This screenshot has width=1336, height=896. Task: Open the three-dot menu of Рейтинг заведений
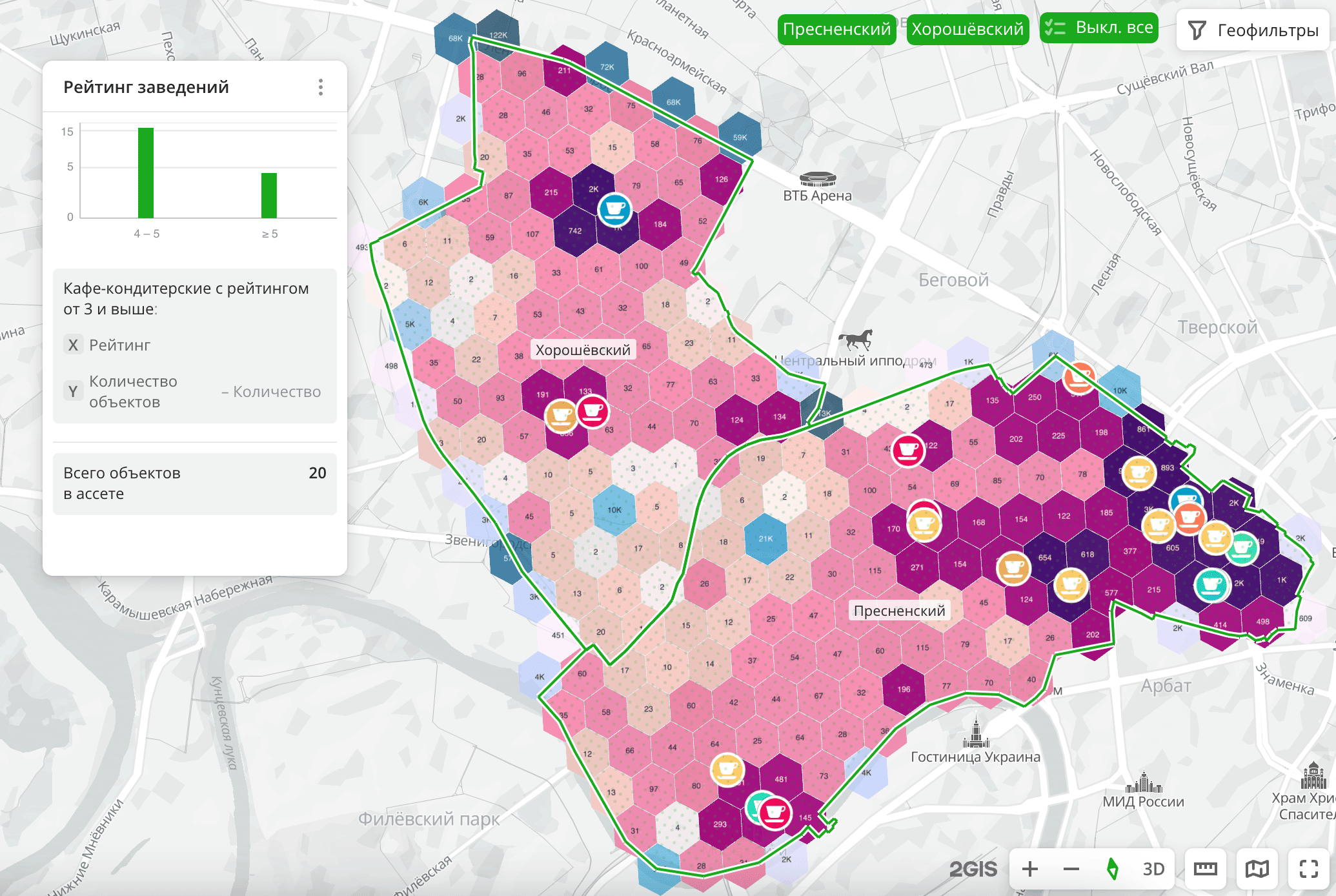320,87
